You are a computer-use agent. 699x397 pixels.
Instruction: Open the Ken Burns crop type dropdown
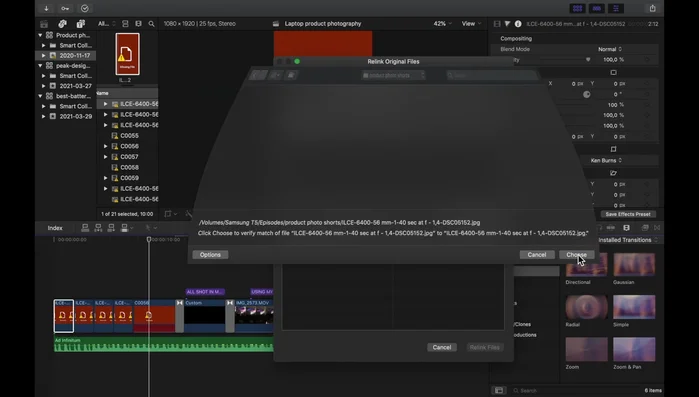606,160
